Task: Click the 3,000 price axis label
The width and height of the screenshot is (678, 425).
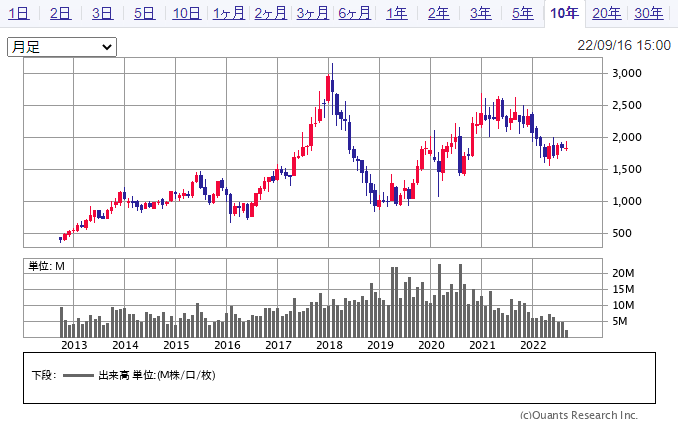Action: [x=627, y=73]
